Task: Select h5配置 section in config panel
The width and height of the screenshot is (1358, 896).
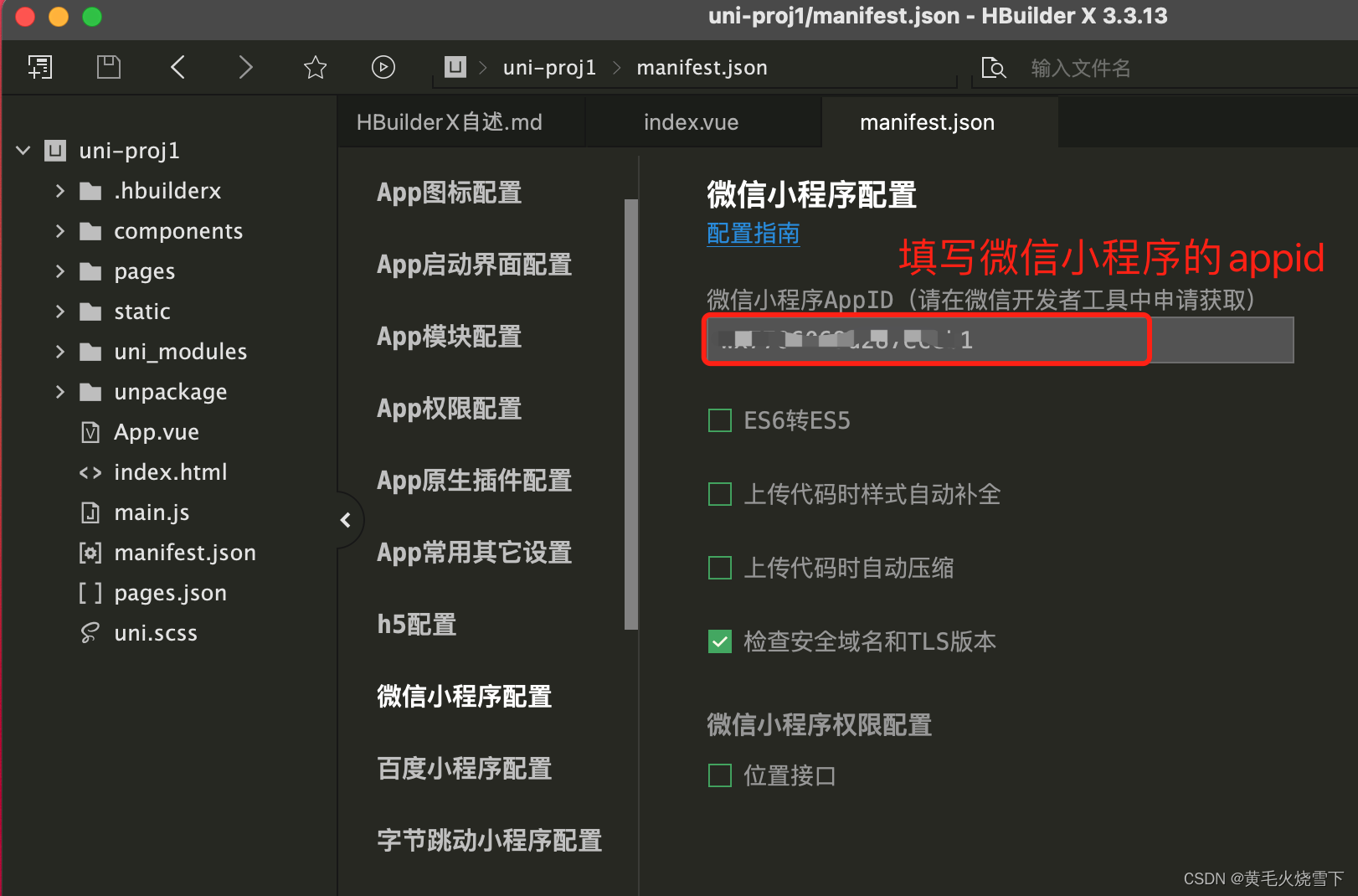Action: (416, 624)
